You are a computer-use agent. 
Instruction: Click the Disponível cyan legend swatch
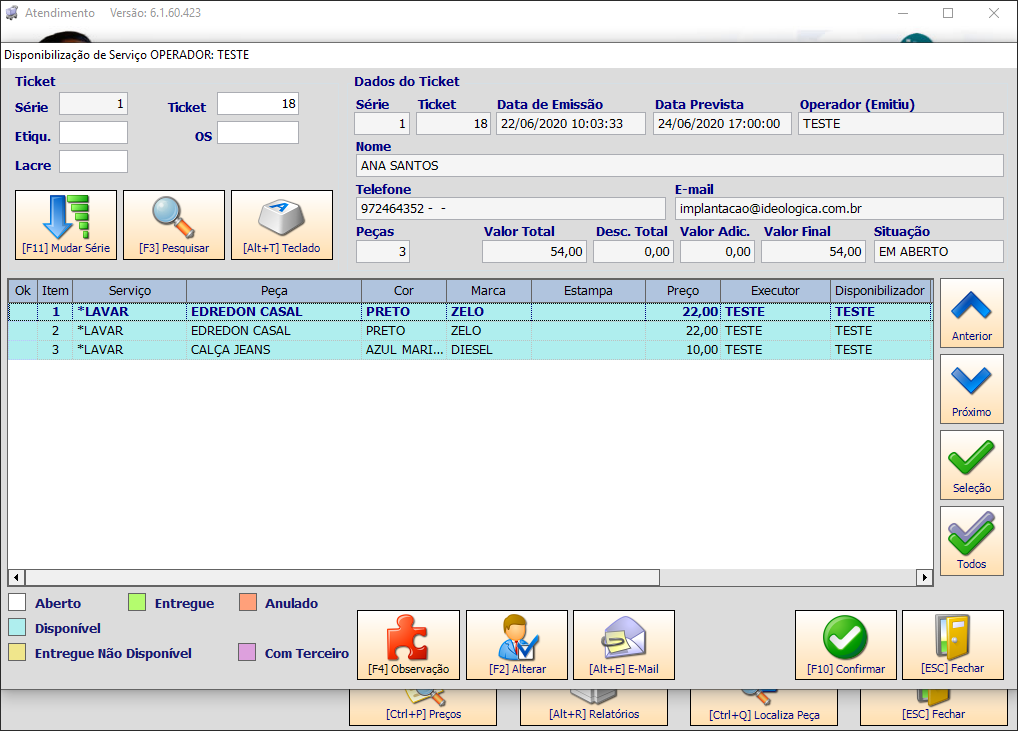18,628
